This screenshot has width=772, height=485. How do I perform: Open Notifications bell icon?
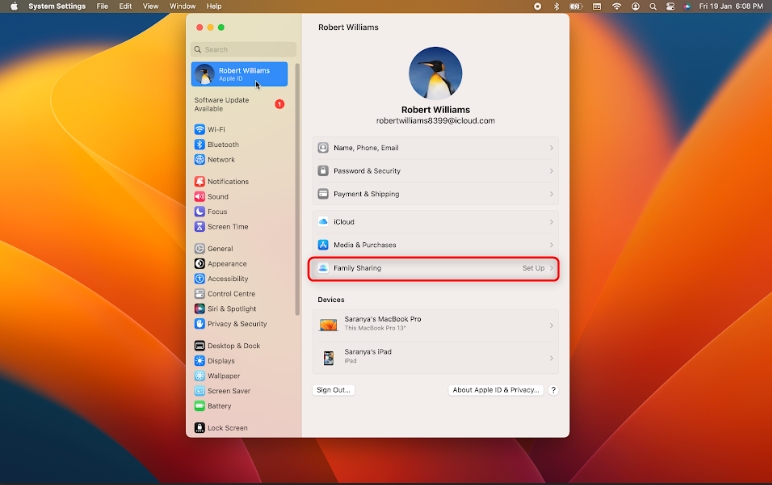coord(199,181)
